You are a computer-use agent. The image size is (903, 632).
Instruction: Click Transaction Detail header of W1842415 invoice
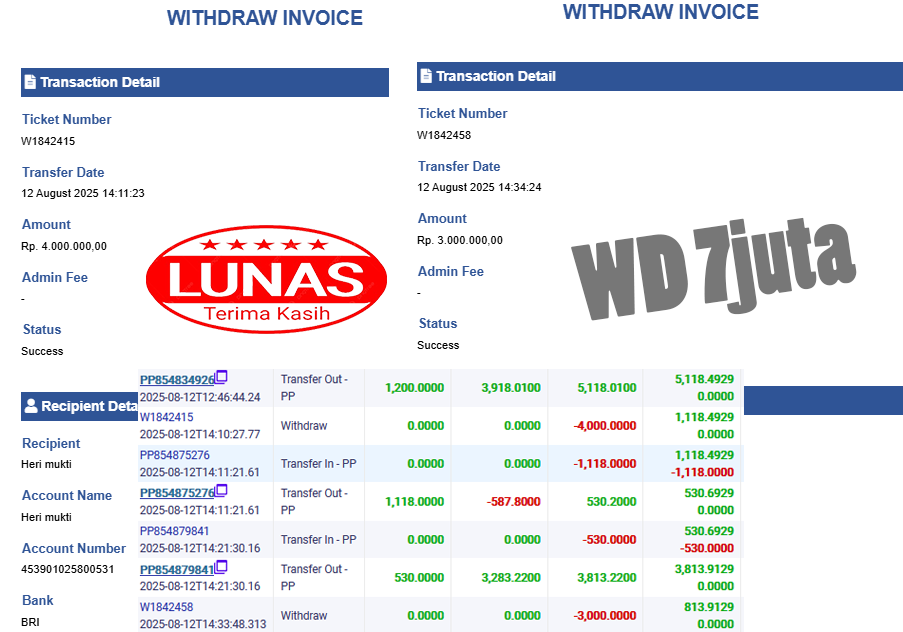(x=205, y=82)
